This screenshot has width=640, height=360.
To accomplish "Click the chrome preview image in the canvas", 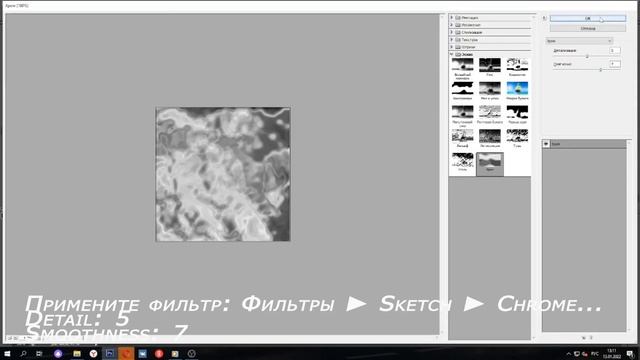I will (223, 174).
